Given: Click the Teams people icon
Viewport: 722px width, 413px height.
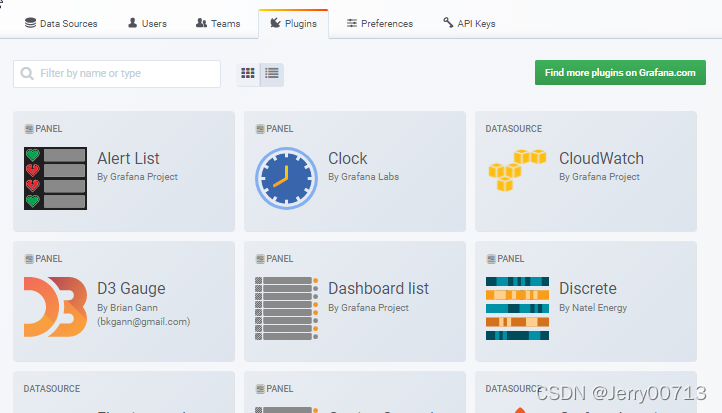Looking at the screenshot, I should 201,23.
